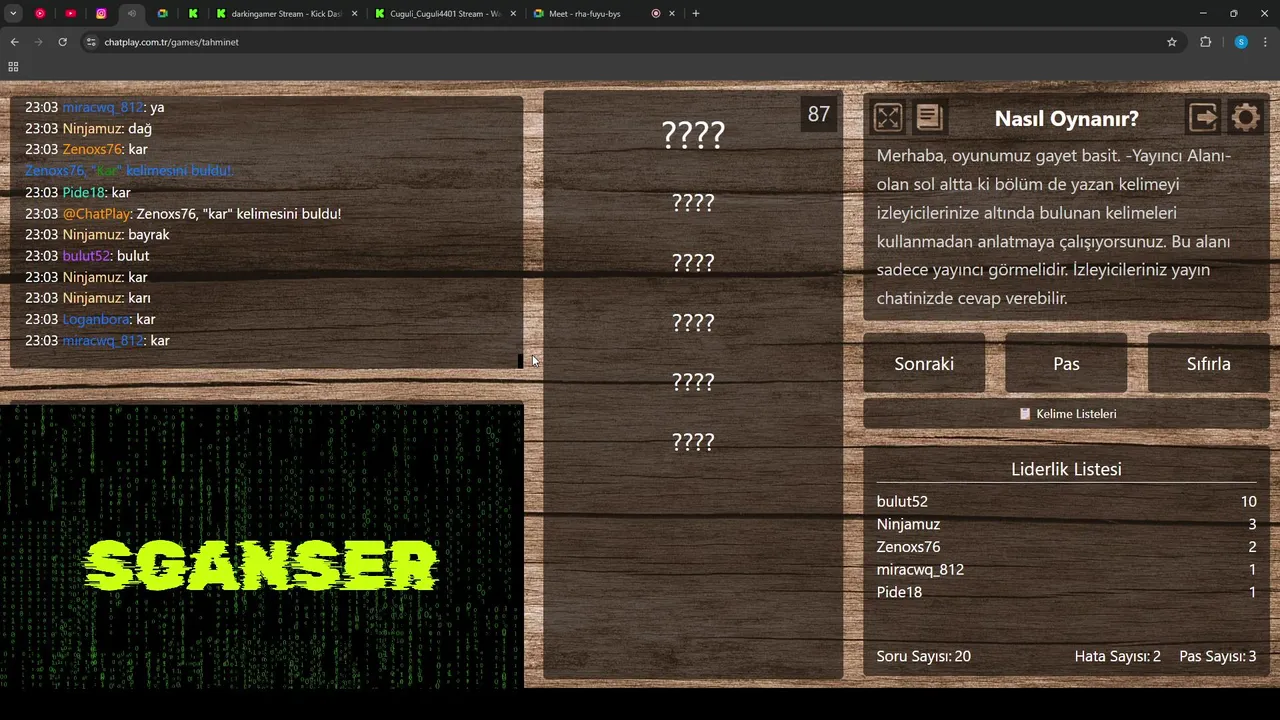Switch to the first pinned red-circle tab
The height and width of the screenshot is (720, 1280).
[40, 13]
